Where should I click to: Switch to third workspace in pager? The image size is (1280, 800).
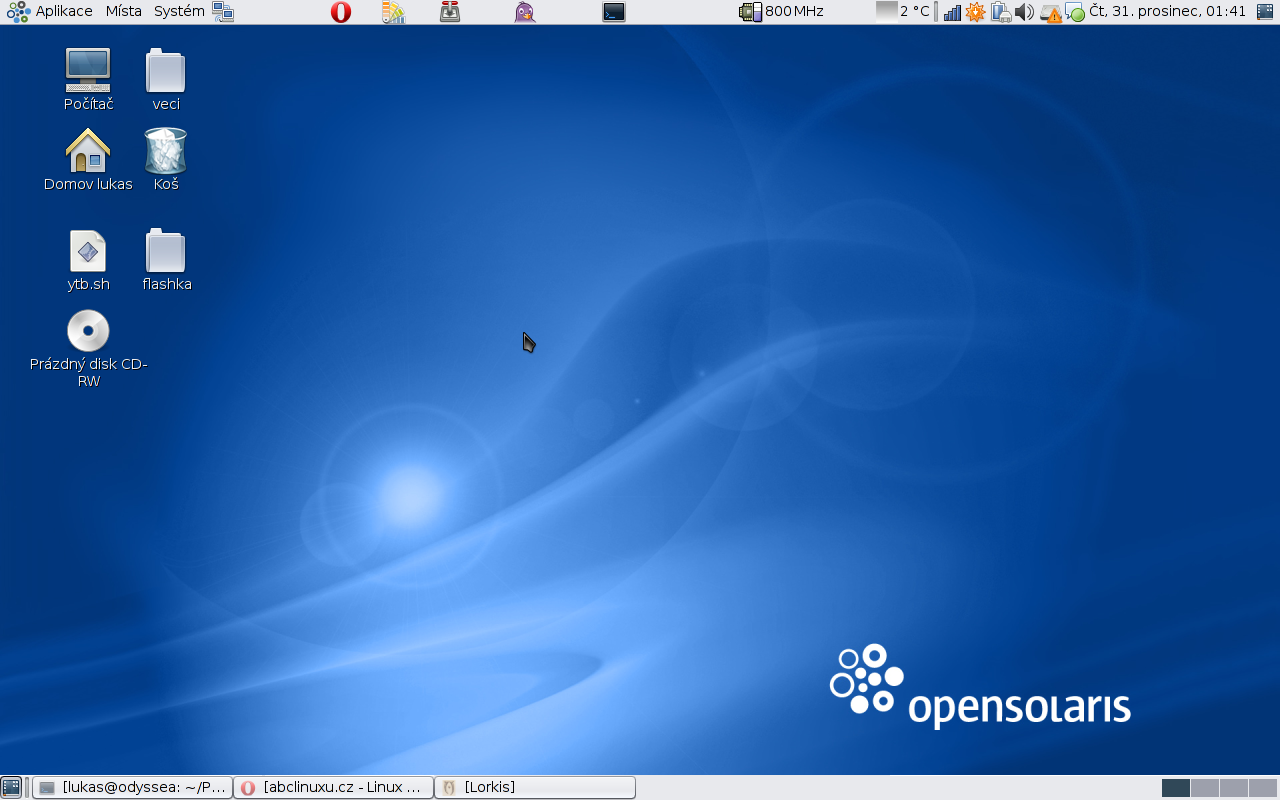(1234, 788)
